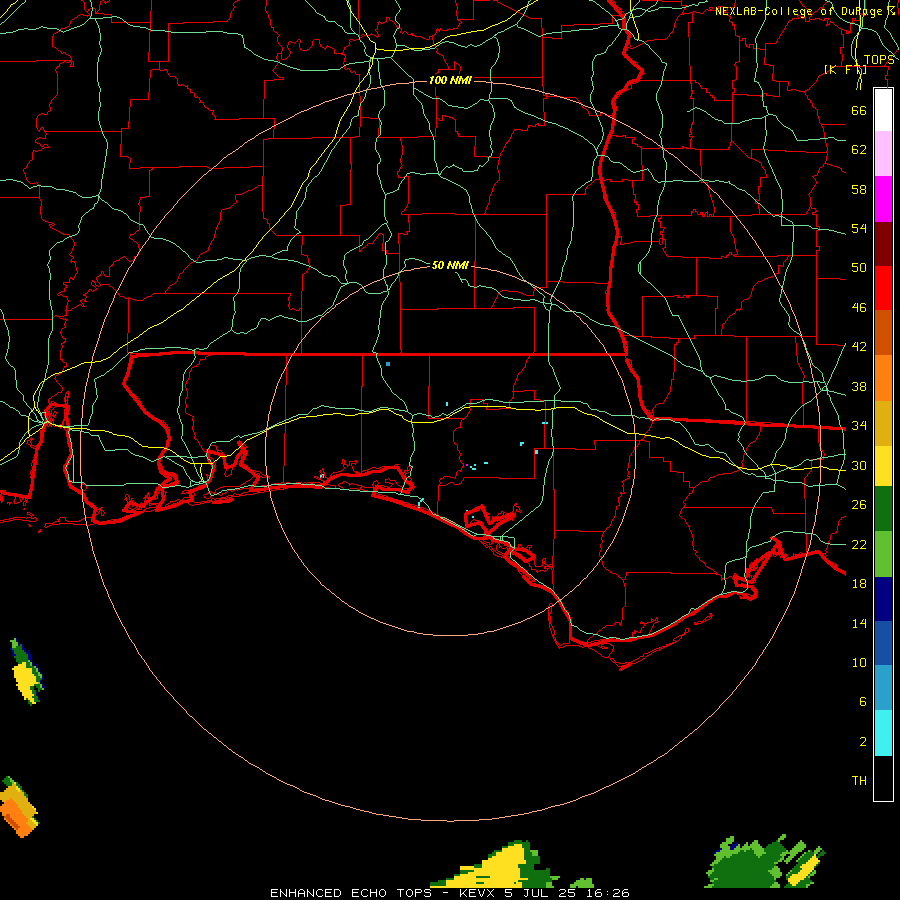Click the orange echo cell at bottom left

18,807
